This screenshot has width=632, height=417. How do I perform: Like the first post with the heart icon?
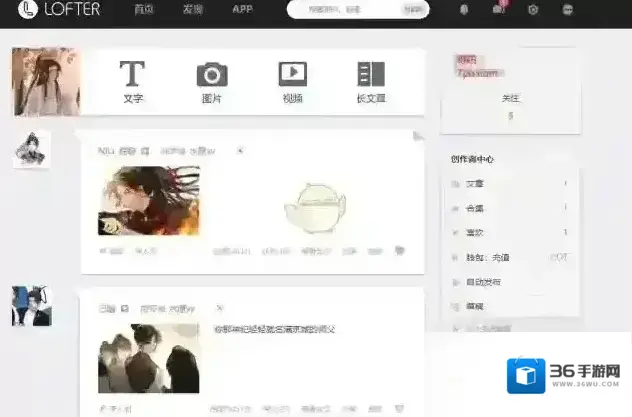tap(399, 251)
